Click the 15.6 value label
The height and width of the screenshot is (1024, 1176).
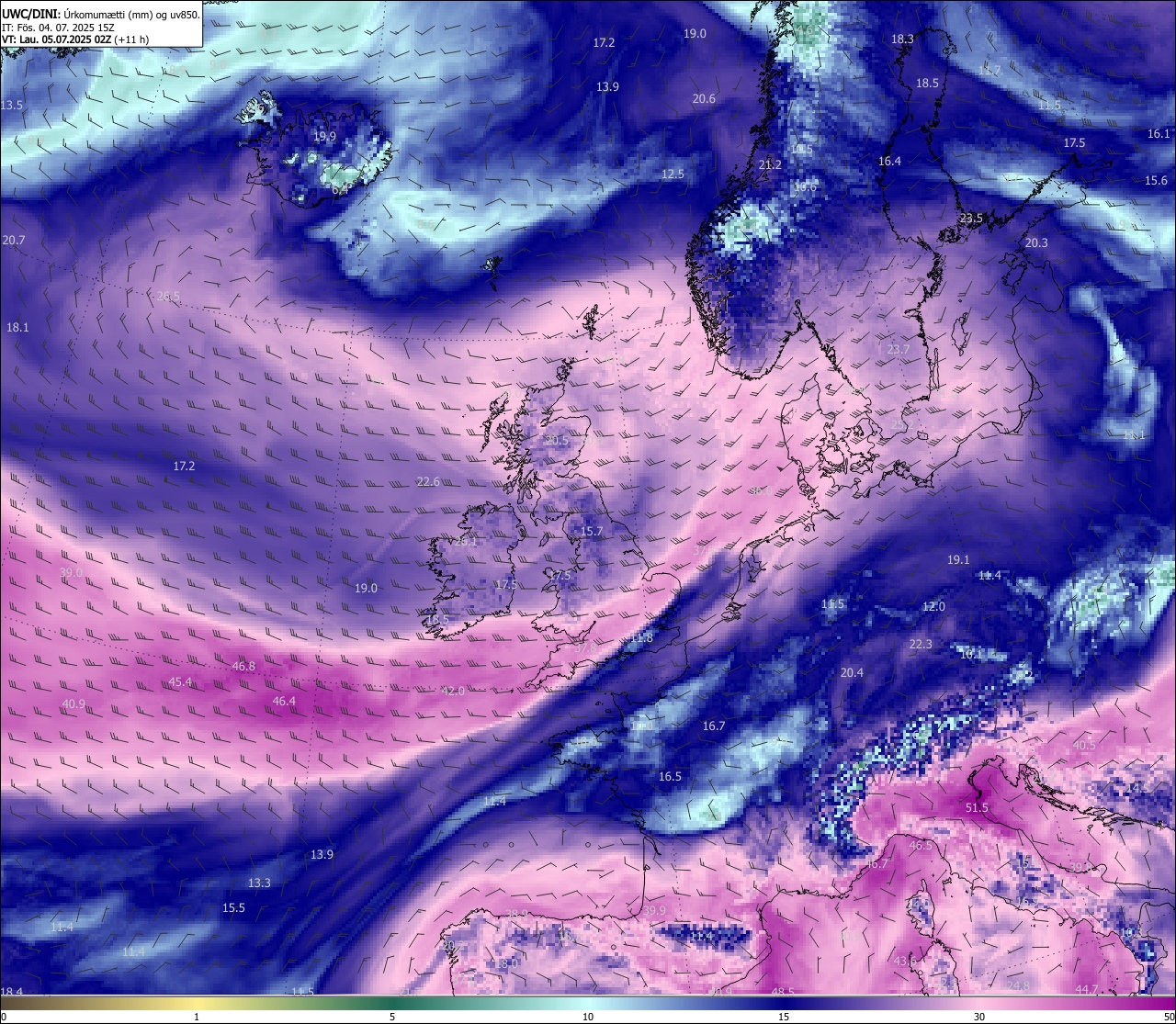[1156, 180]
